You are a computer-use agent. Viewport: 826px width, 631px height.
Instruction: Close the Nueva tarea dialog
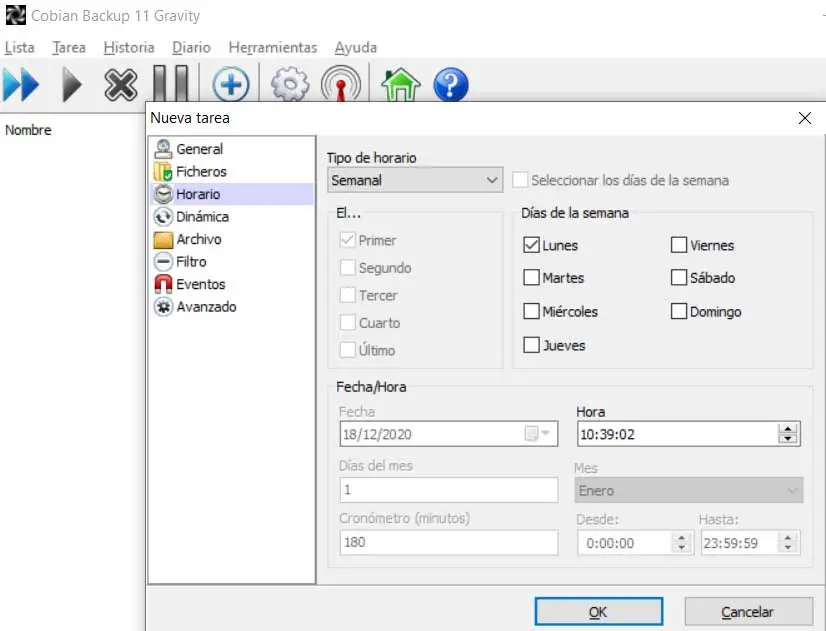pos(804,118)
